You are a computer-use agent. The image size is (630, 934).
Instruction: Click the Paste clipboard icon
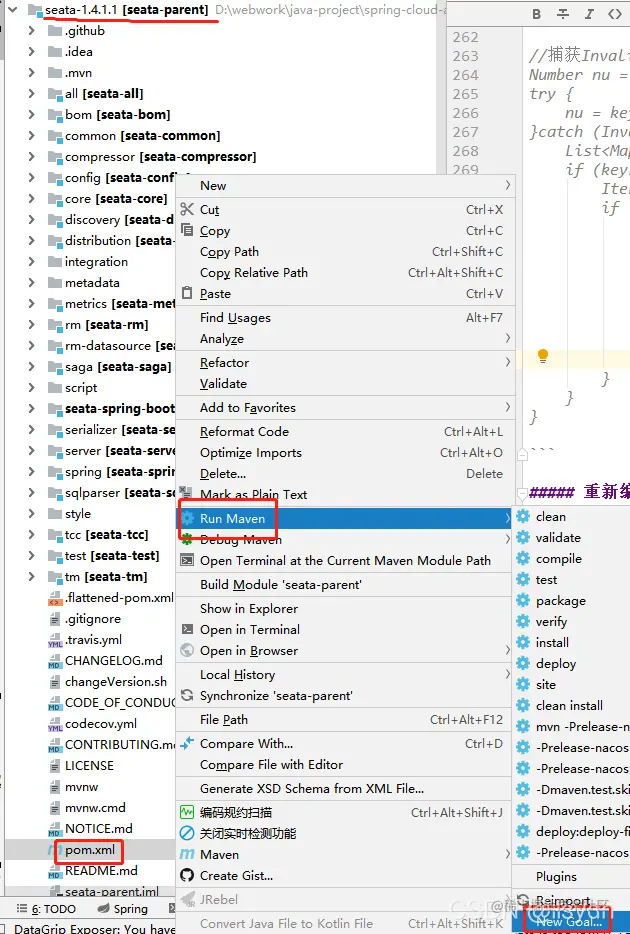[187, 293]
